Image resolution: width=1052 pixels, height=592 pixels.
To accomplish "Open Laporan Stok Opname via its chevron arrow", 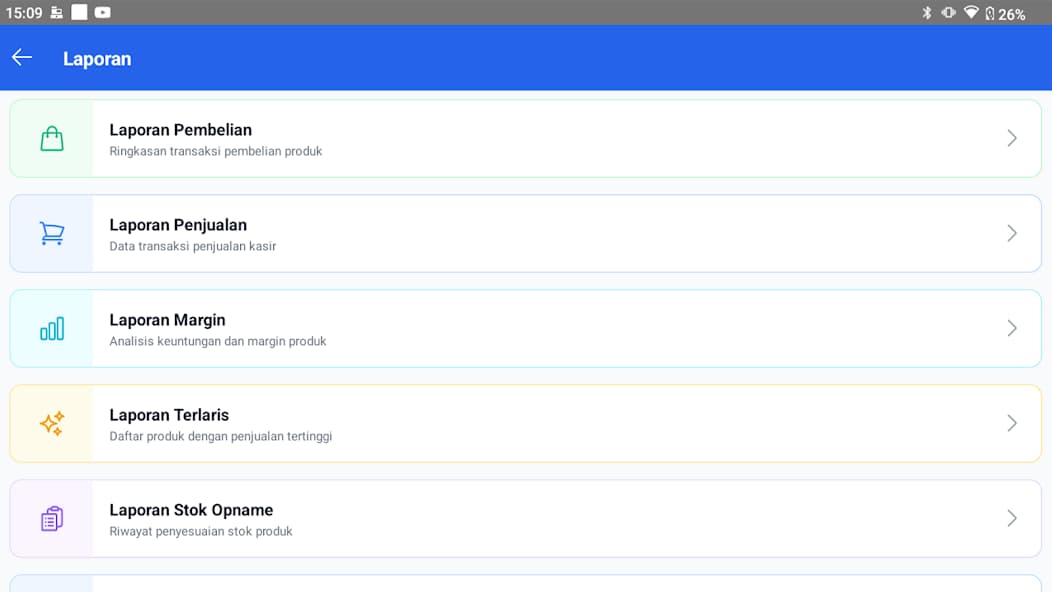I will (x=1012, y=518).
